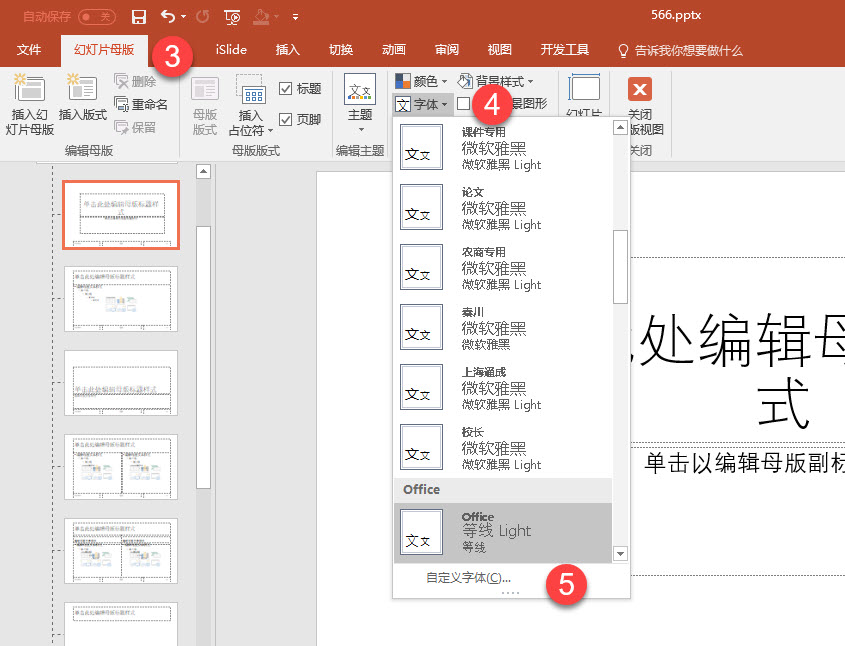The width and height of the screenshot is (845, 646).
Task: Start slideshow from beginning icon
Action: (232, 17)
